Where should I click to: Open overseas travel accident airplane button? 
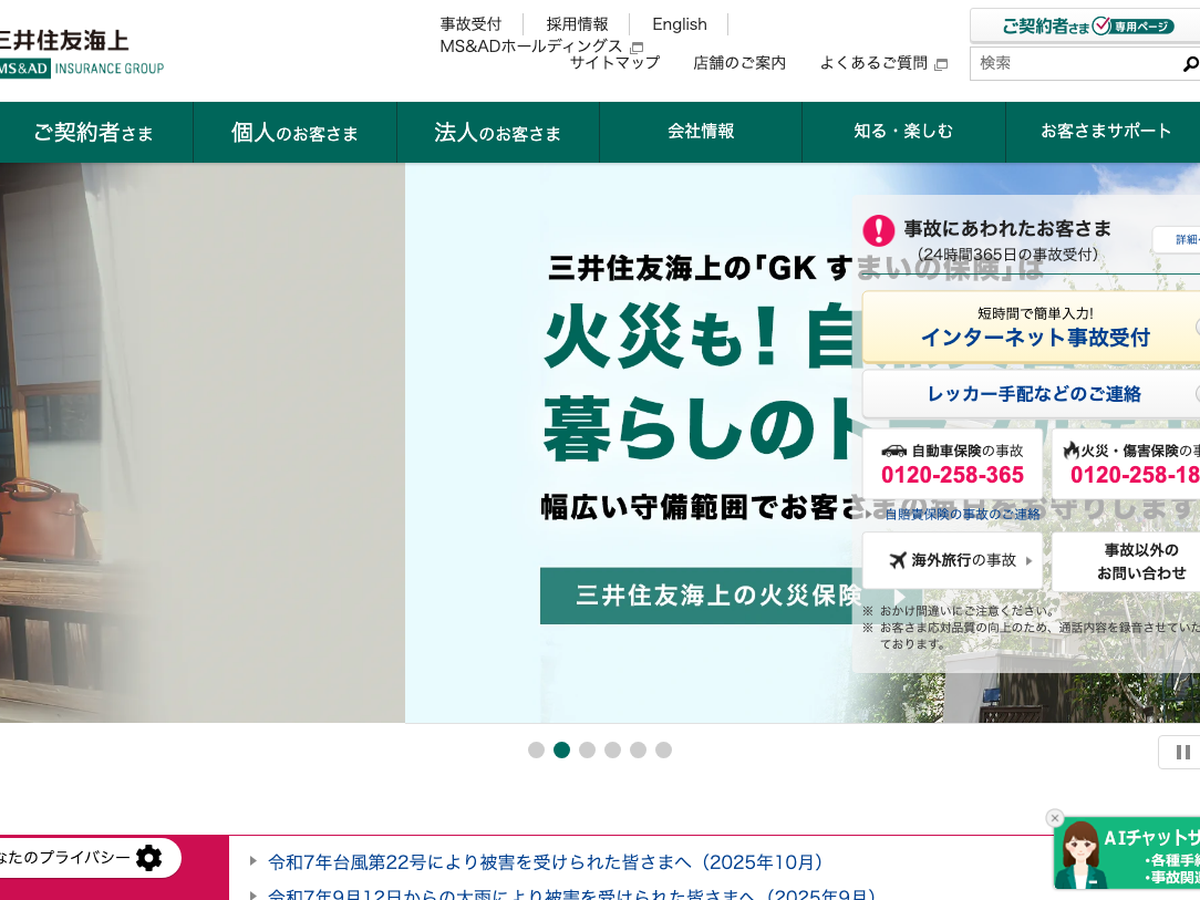(x=952, y=560)
